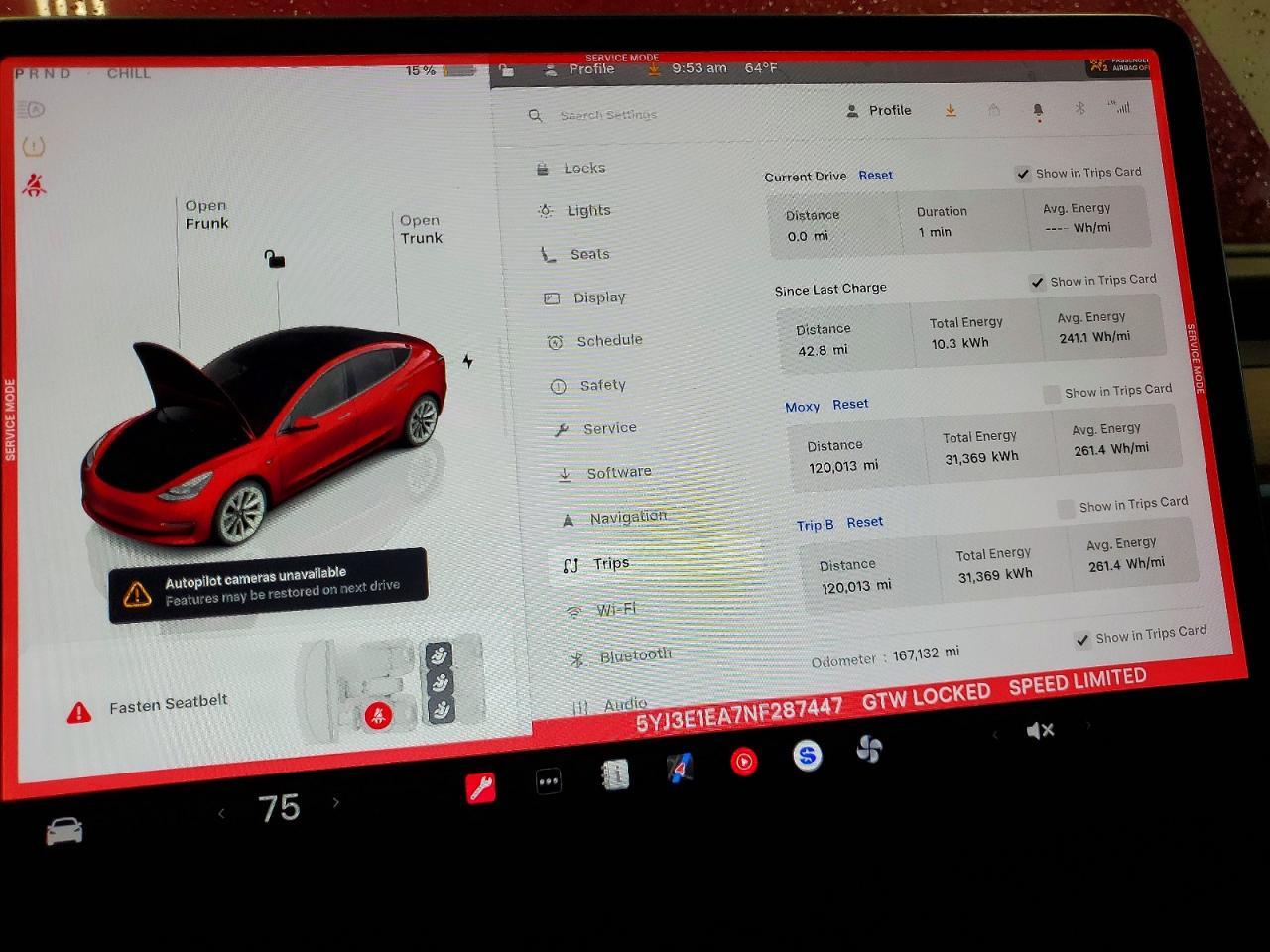Tap the passenger airbag off indicator
The height and width of the screenshot is (952, 1270).
(x=1117, y=65)
